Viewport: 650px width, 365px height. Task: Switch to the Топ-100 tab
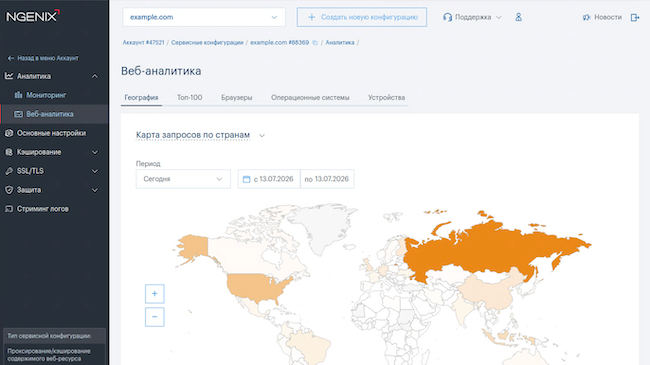tap(189, 97)
